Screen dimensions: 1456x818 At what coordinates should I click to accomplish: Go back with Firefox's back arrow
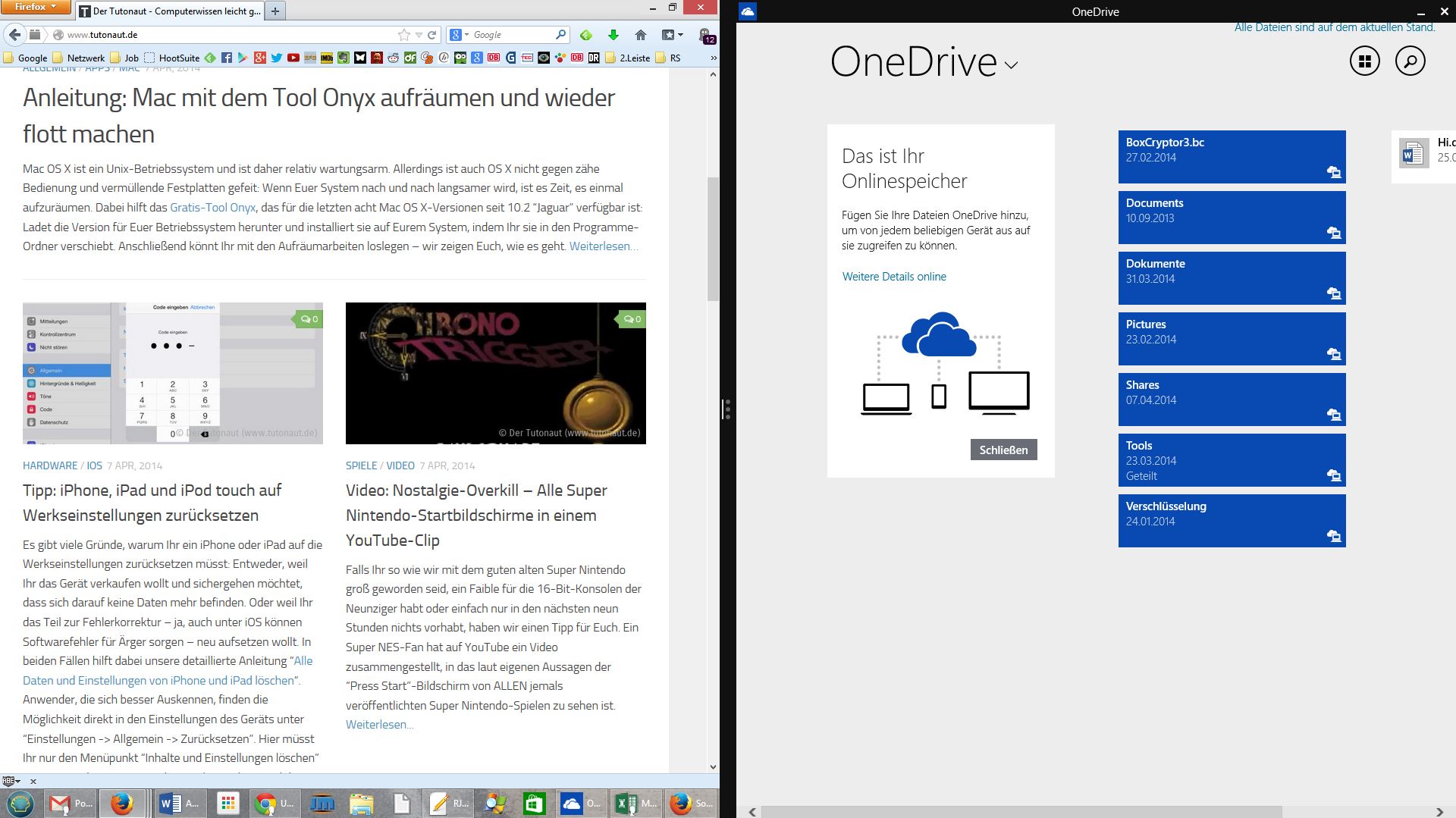pyautogui.click(x=14, y=35)
